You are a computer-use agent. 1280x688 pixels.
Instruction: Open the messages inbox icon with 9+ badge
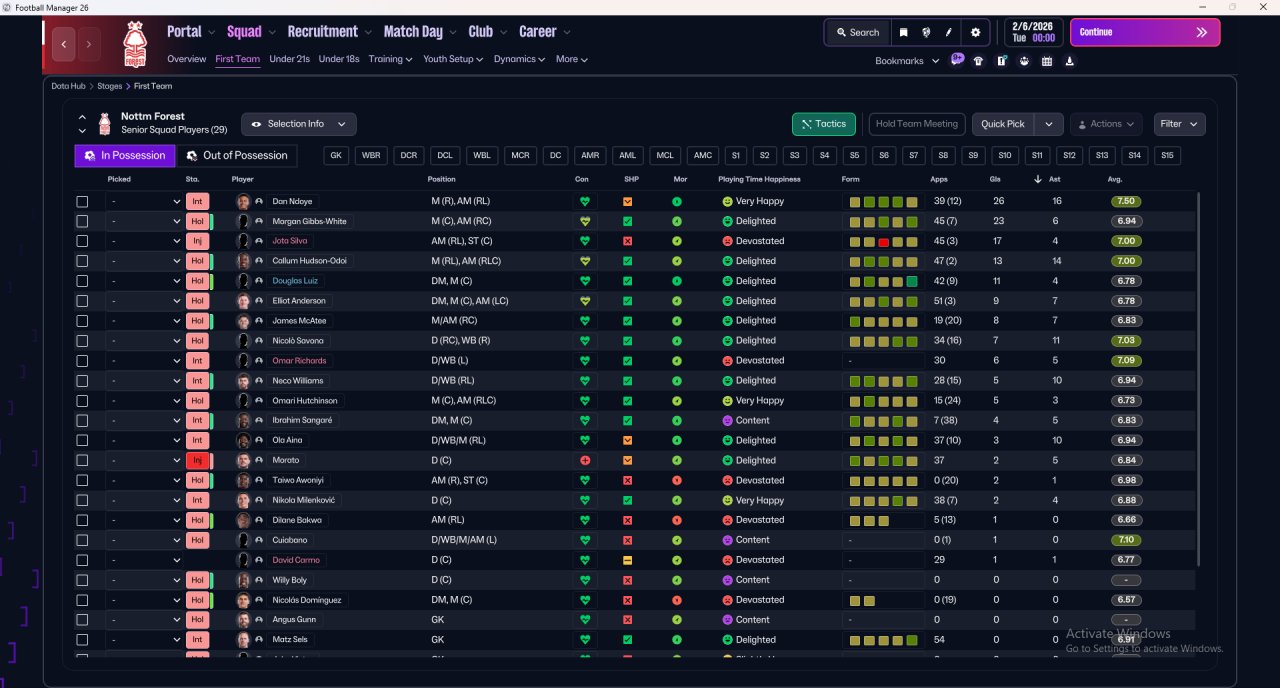point(957,60)
